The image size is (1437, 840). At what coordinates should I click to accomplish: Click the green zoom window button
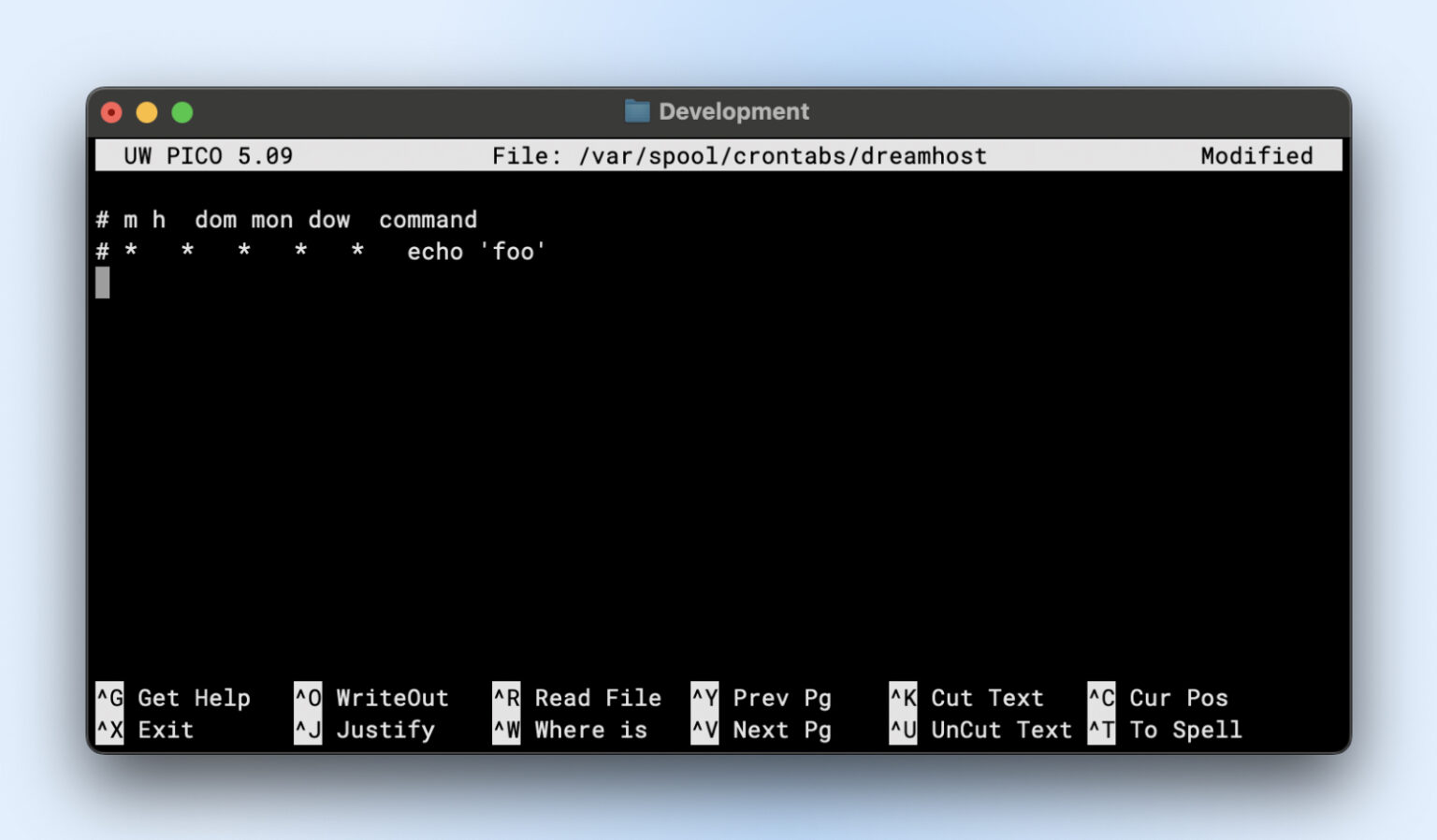[x=182, y=112]
